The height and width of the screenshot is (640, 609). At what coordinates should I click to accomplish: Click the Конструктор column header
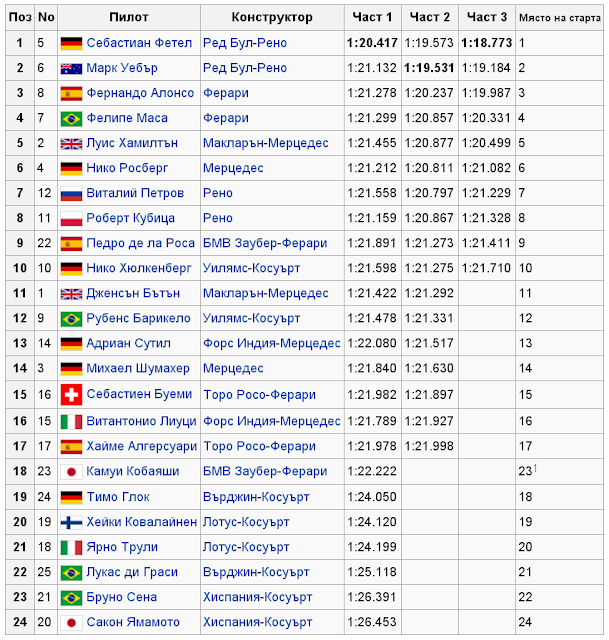(x=272, y=17)
